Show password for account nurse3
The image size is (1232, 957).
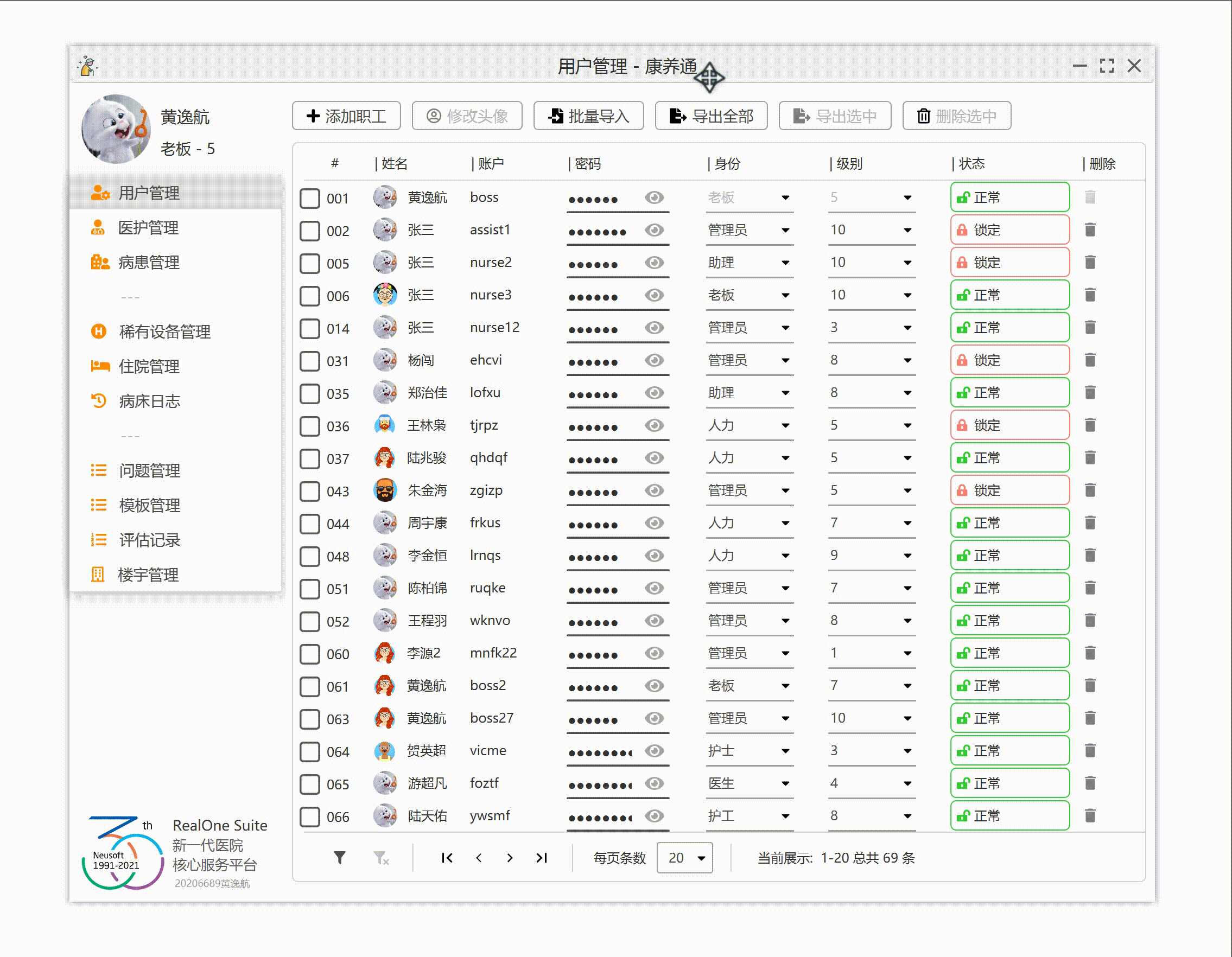click(655, 295)
